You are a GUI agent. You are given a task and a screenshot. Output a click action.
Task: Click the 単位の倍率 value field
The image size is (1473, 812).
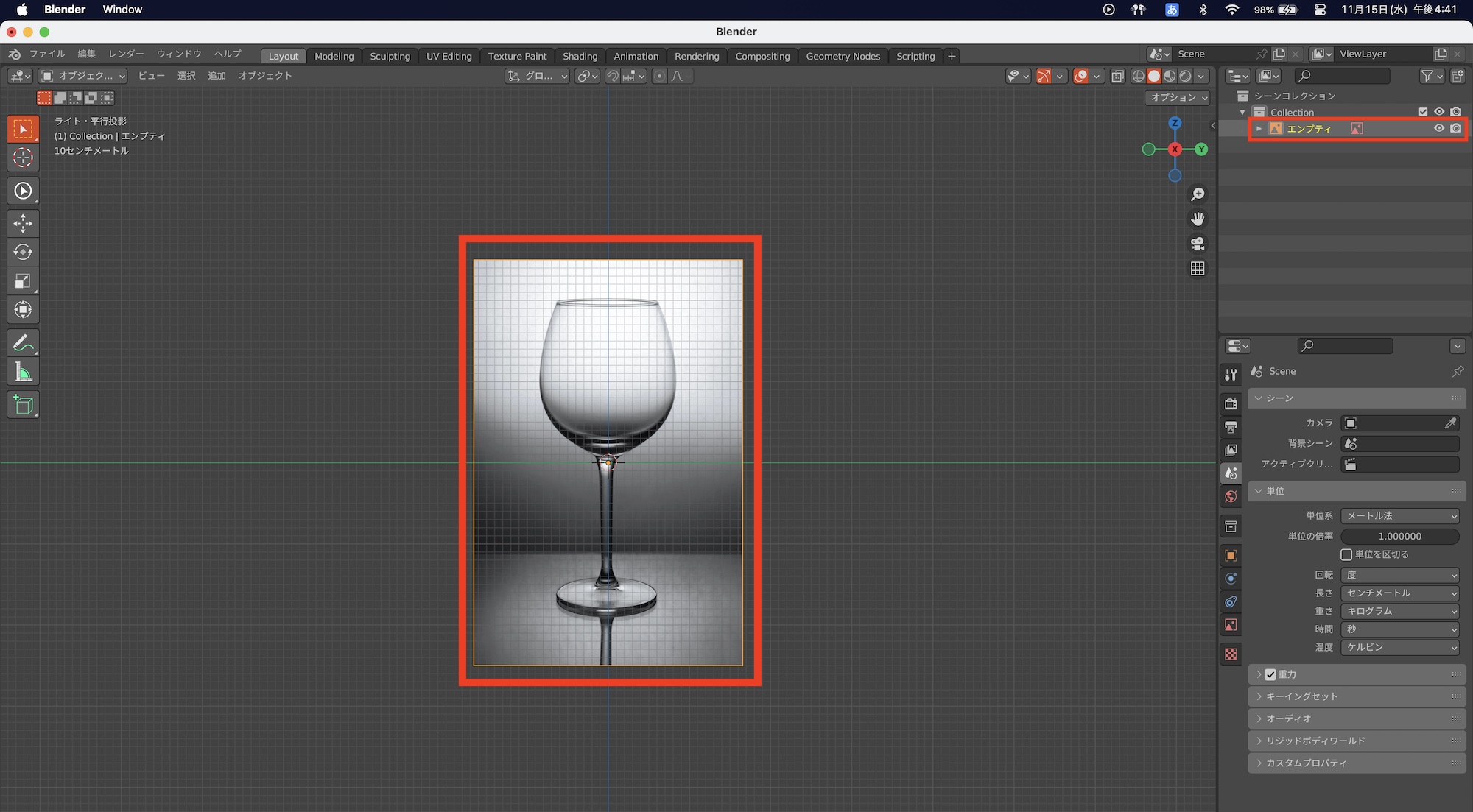tap(1399, 536)
